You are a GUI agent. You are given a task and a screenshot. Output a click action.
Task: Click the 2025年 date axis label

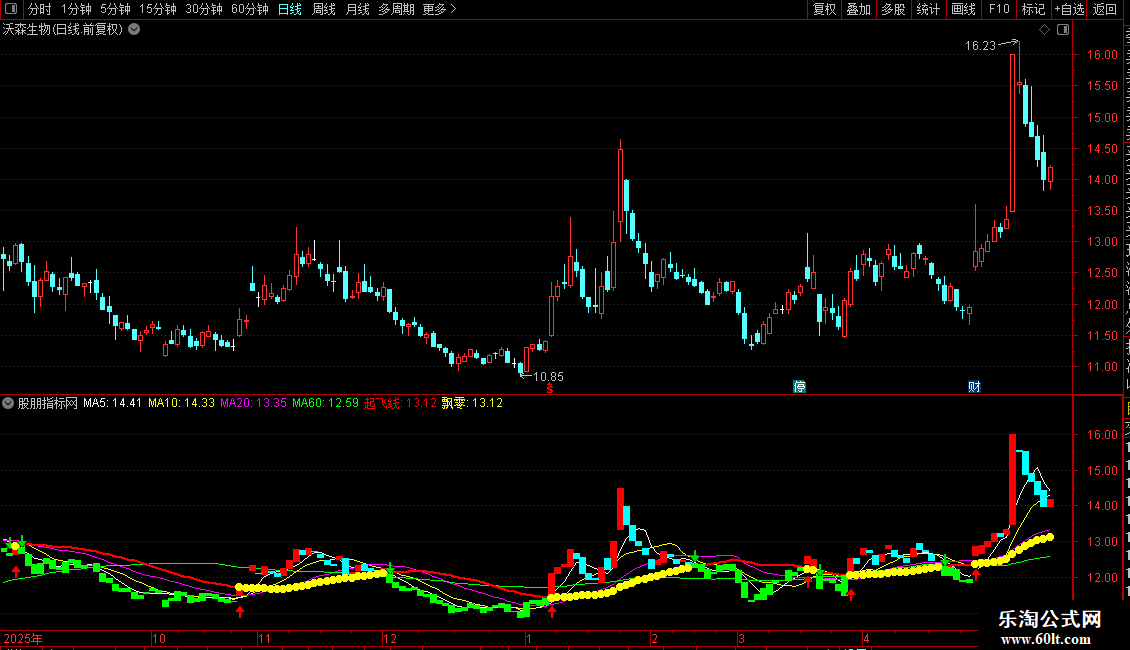[x=23, y=638]
